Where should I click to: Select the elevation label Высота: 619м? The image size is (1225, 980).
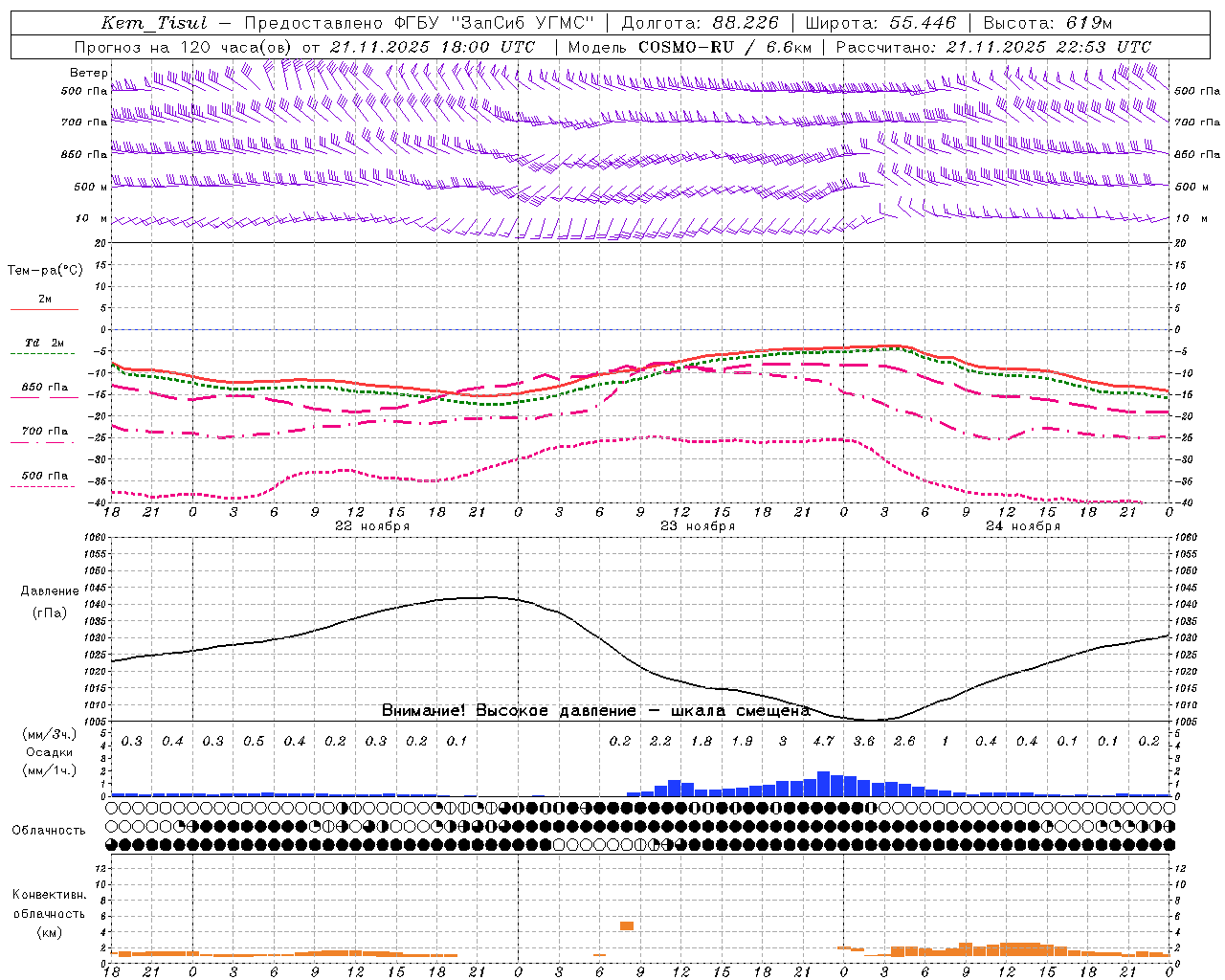click(1048, 23)
